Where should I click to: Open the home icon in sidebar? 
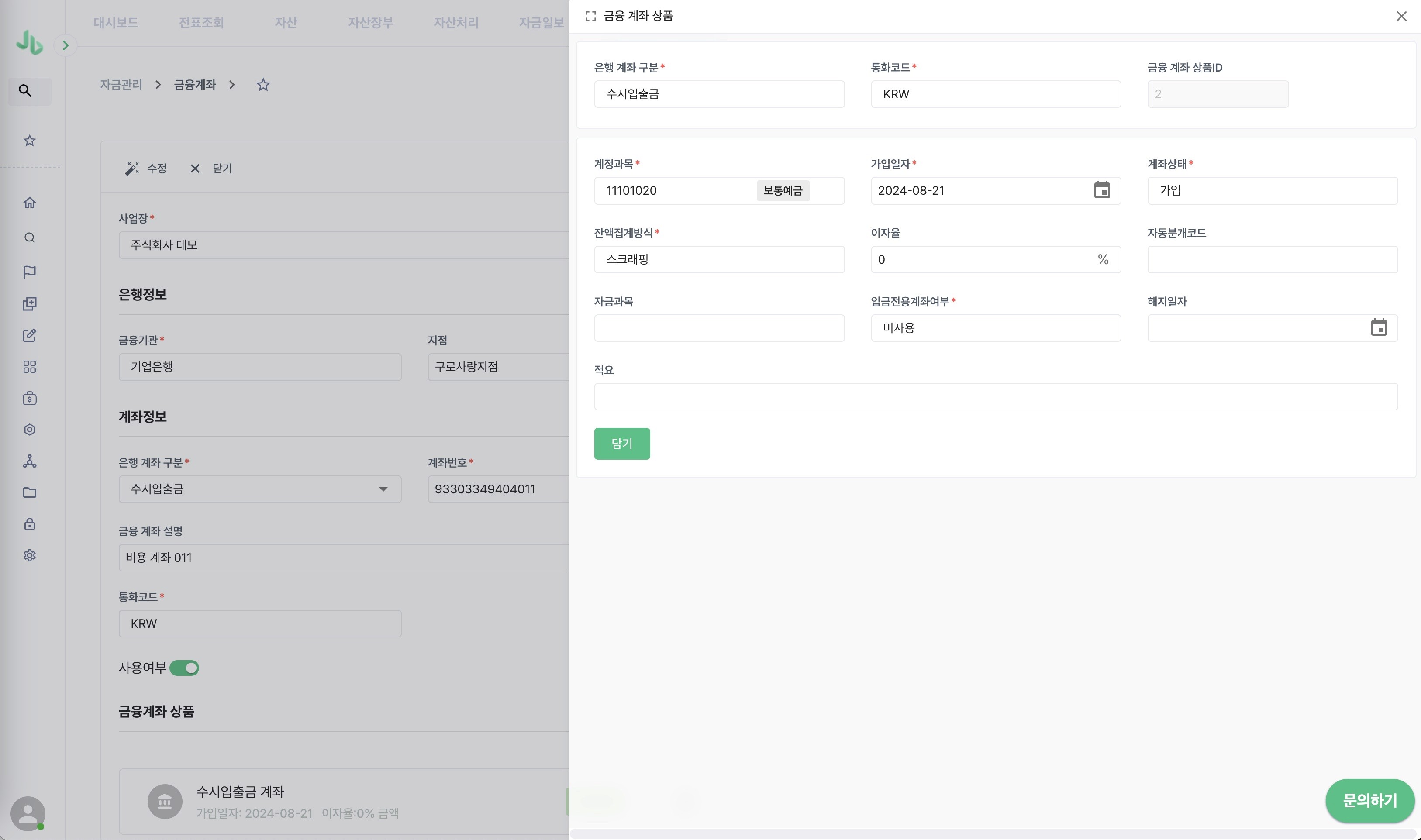[x=29, y=203]
